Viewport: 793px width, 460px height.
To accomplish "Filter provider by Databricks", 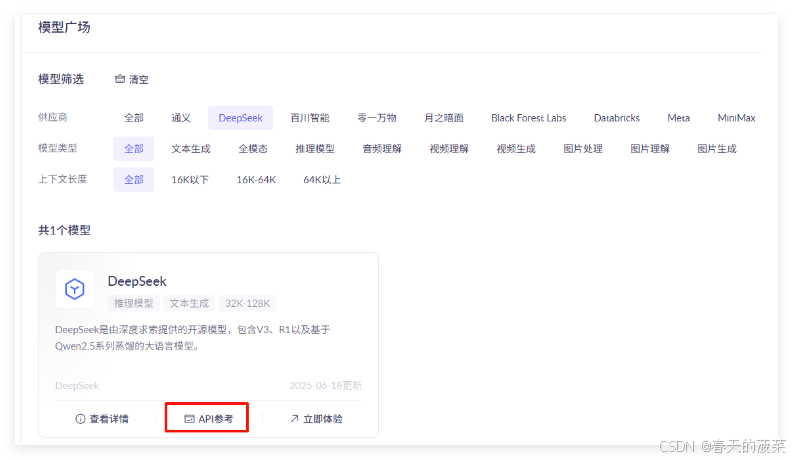I will coord(616,118).
